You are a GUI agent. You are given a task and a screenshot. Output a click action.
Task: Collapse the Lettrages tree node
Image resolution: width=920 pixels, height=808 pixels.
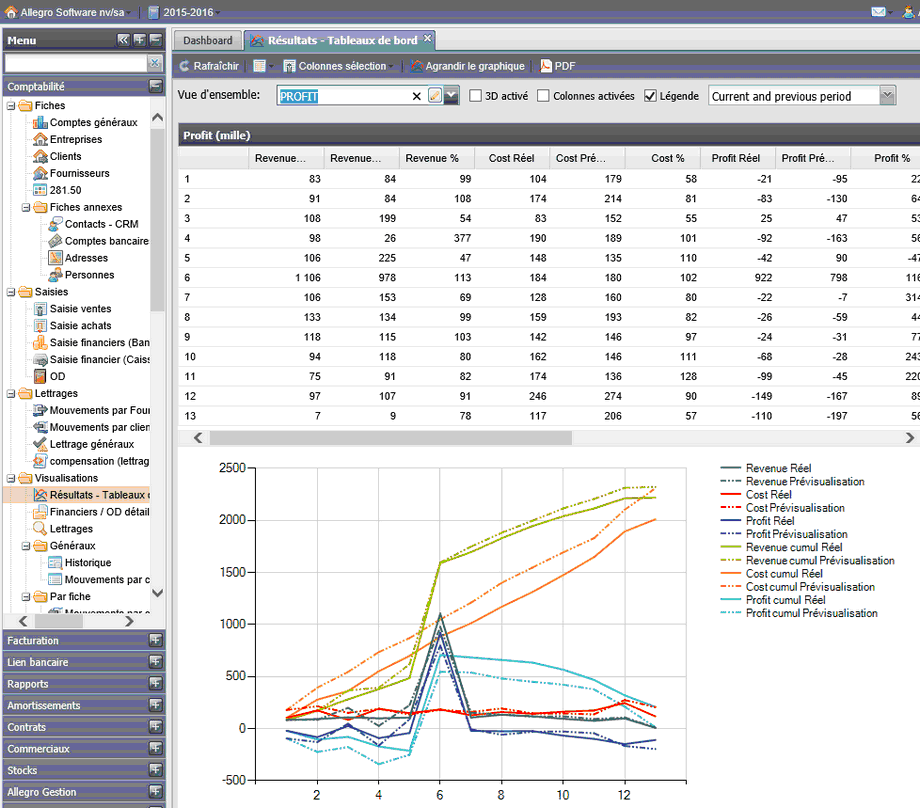point(11,394)
